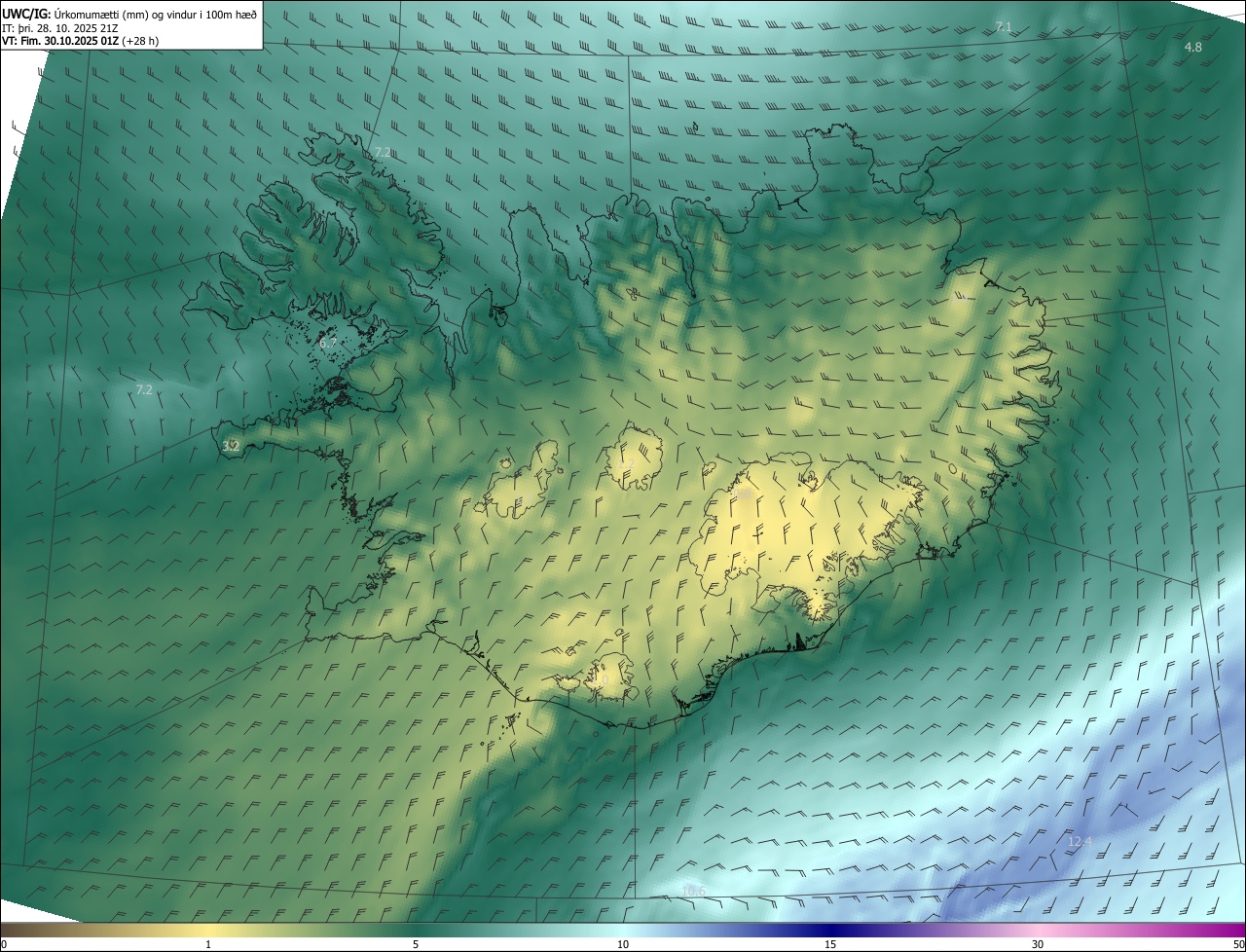Click the title text "Úrkomumætti (mm) og vindur"
The height and width of the screenshot is (952, 1246).
(126, 14)
